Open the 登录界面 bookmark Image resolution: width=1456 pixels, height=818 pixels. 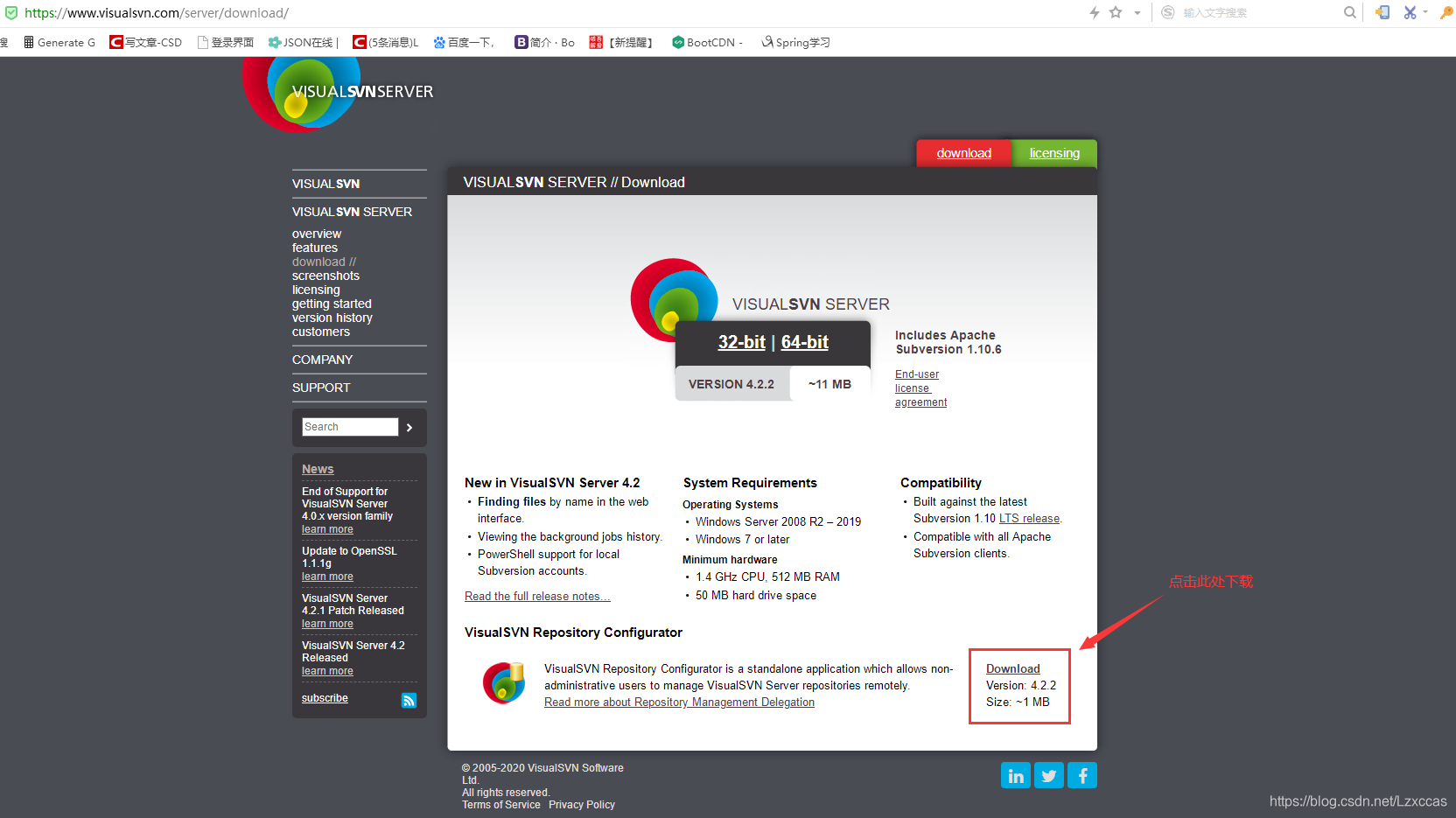point(226,42)
